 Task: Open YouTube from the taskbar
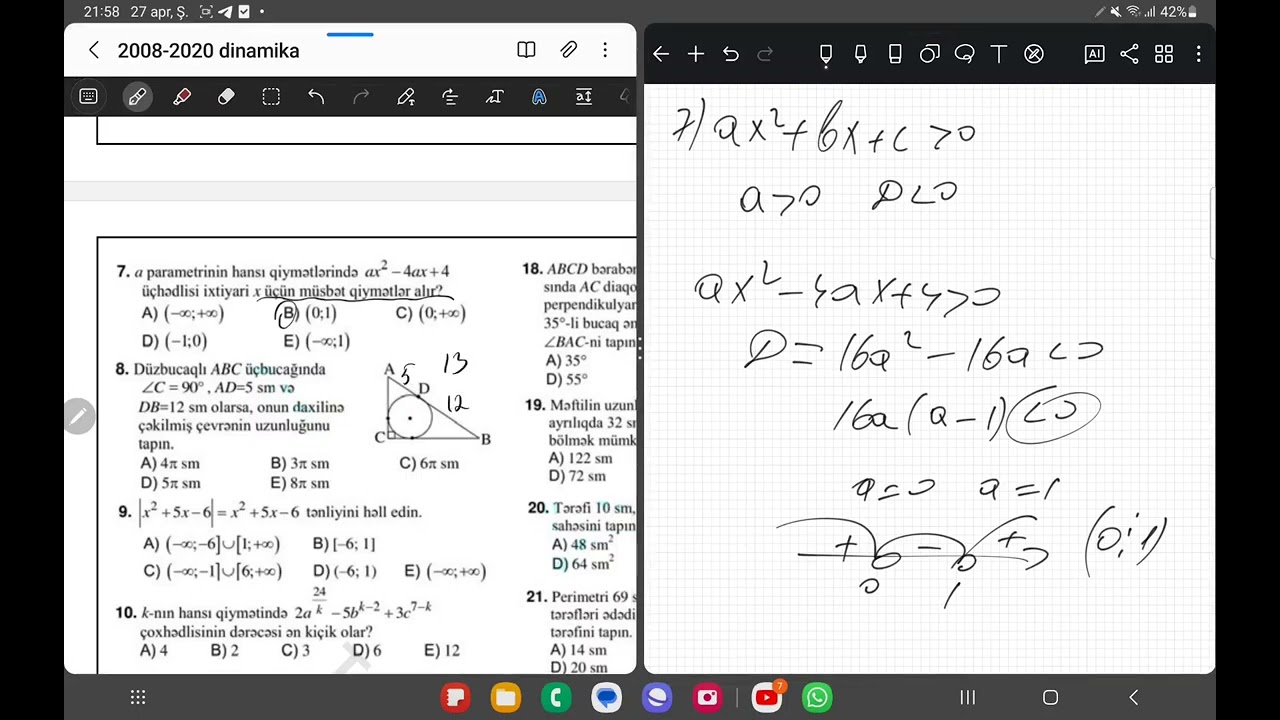click(767, 697)
